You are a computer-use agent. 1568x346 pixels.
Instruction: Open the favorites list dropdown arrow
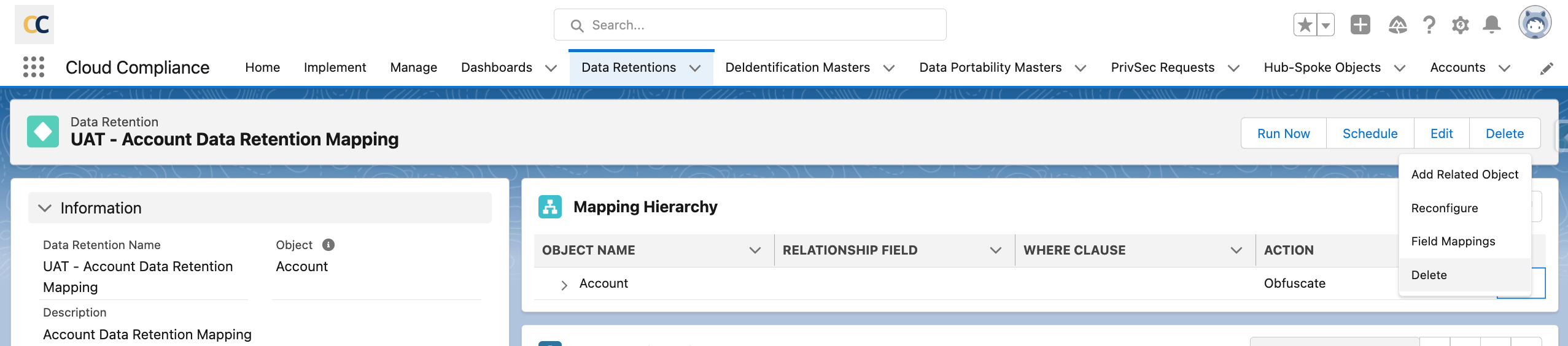pos(1326,25)
